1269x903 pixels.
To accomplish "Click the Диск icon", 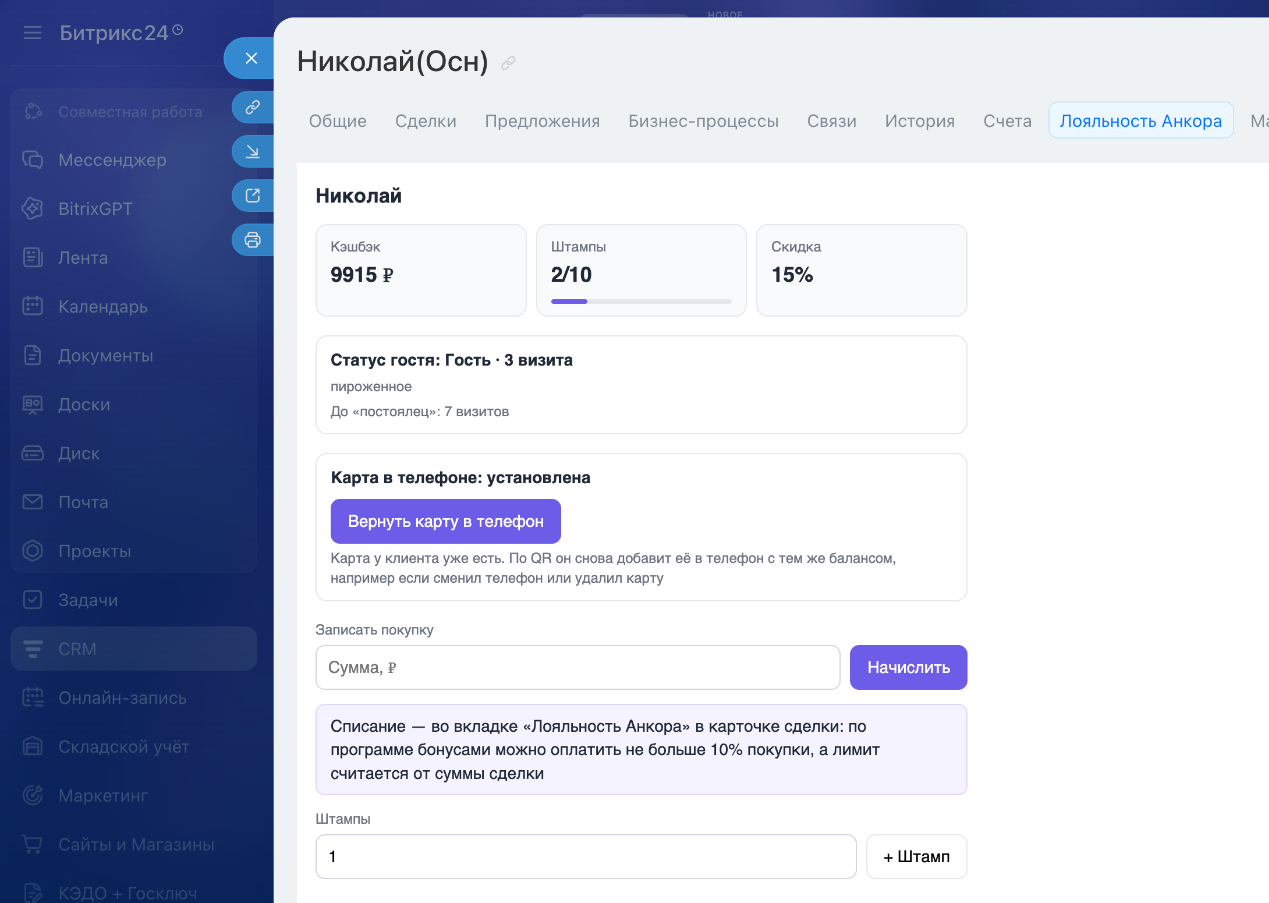I will click(33, 454).
